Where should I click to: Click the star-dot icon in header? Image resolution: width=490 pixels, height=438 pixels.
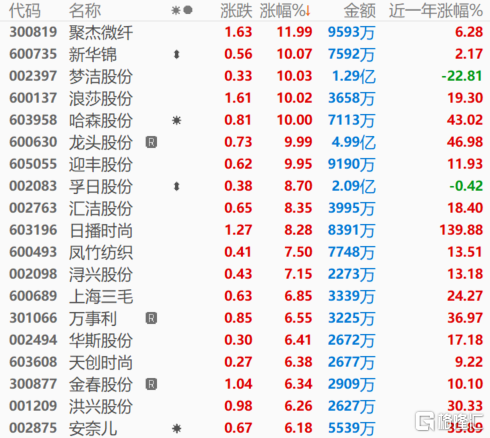tap(182, 10)
